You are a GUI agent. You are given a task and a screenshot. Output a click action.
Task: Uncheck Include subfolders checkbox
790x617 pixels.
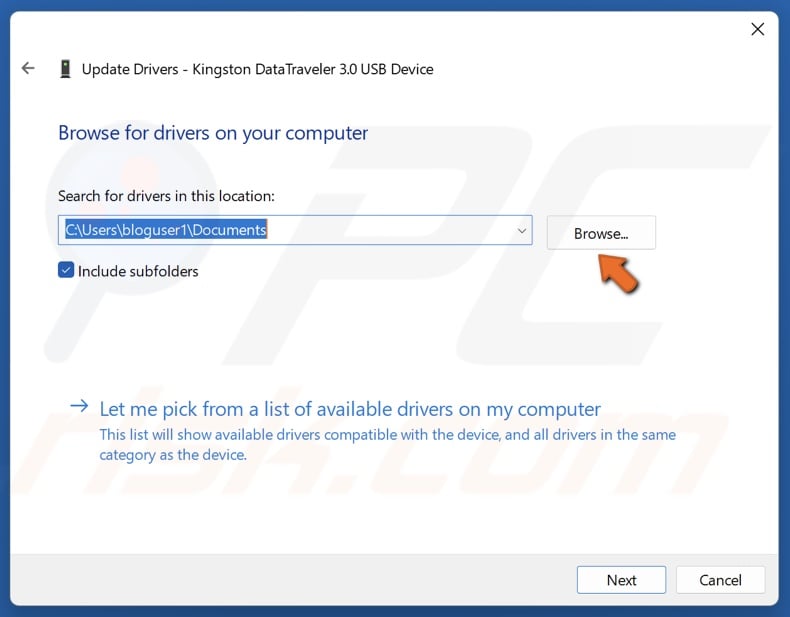[66, 270]
